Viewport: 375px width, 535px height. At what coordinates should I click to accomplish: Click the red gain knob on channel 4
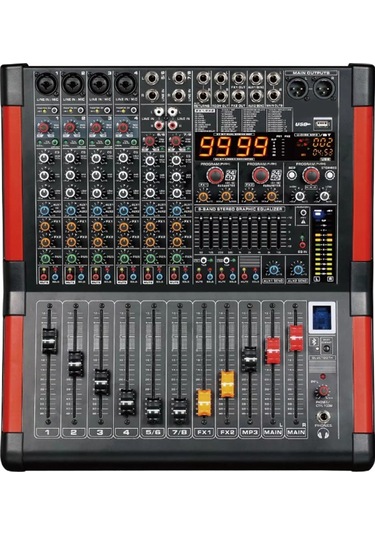click(123, 128)
